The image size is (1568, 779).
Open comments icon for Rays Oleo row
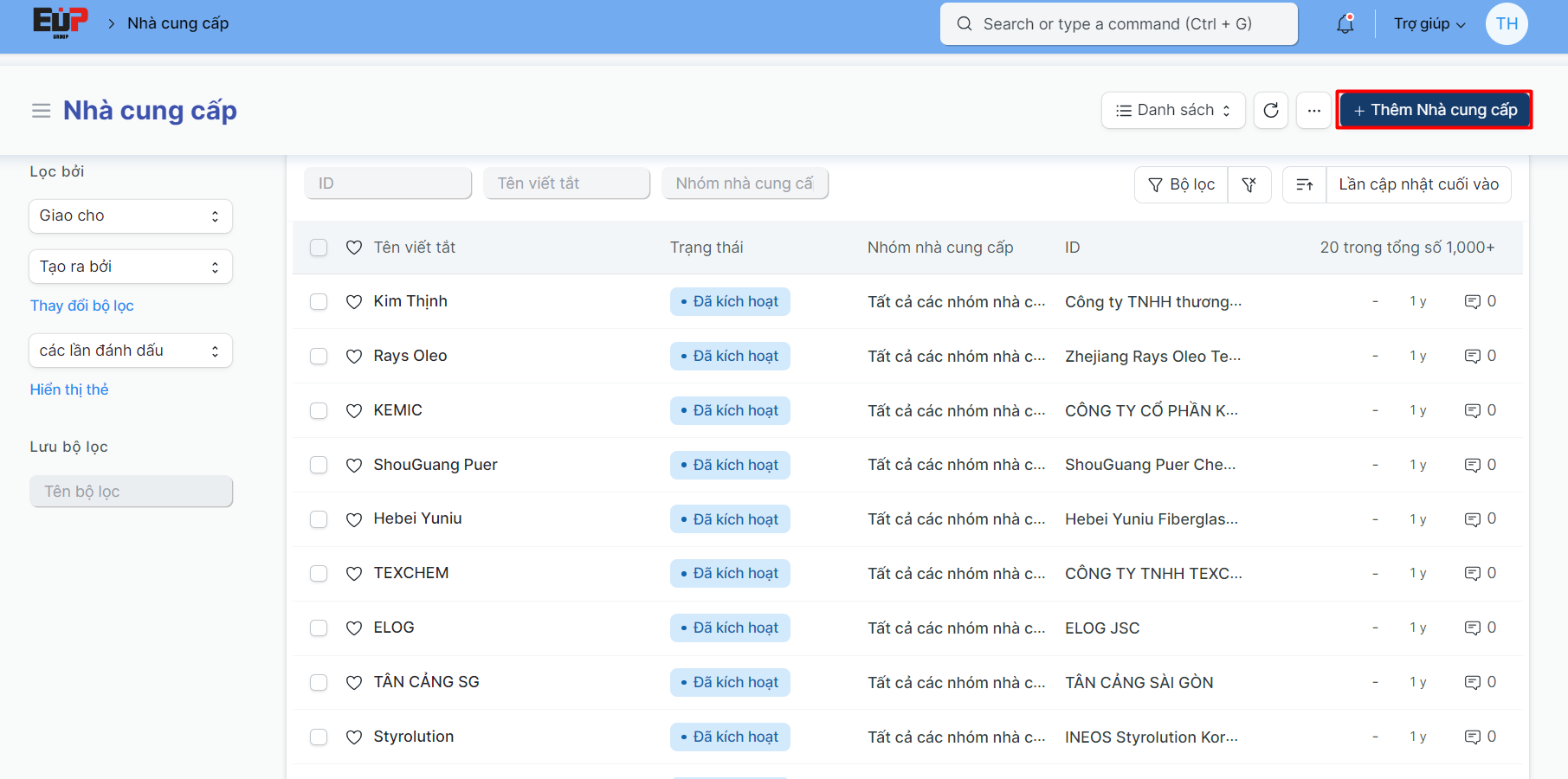tap(1472, 356)
